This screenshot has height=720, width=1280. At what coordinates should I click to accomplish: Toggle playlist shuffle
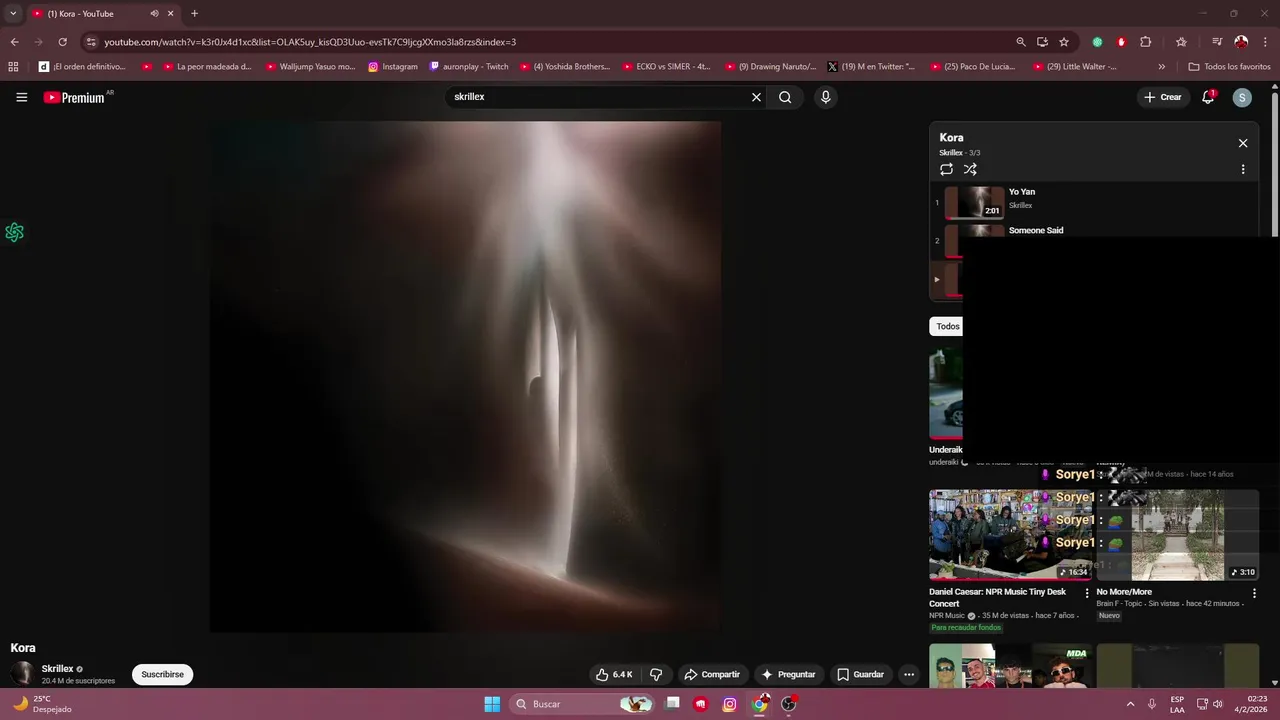pos(970,169)
